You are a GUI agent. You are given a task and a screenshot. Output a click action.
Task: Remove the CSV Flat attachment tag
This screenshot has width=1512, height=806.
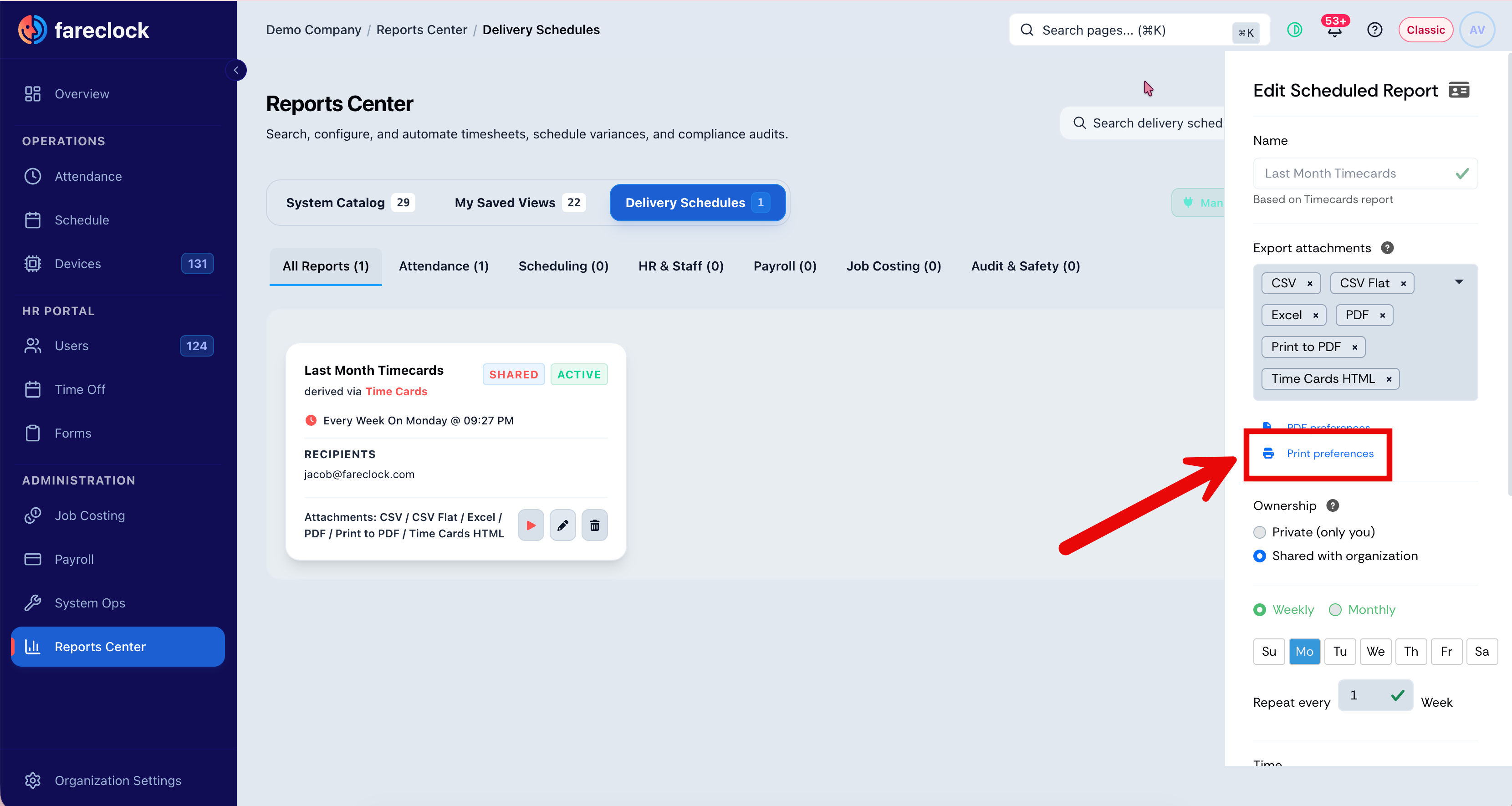point(1403,284)
